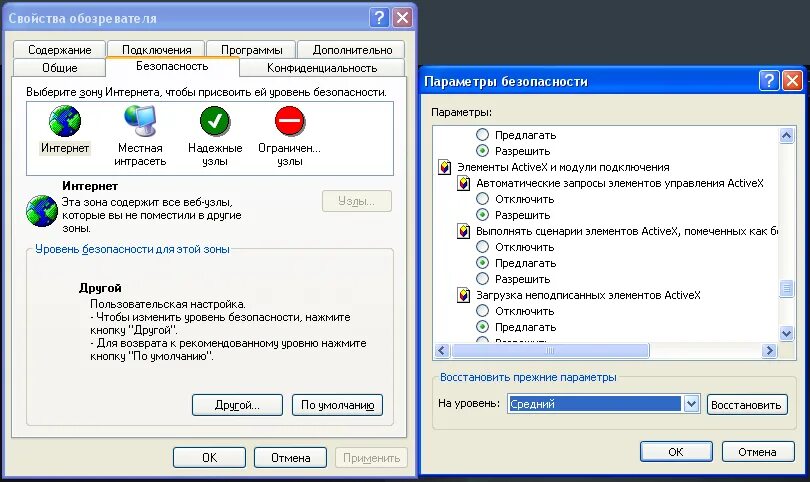Switch to the Безопасность tab
The width and height of the screenshot is (810, 482).
coord(172,66)
